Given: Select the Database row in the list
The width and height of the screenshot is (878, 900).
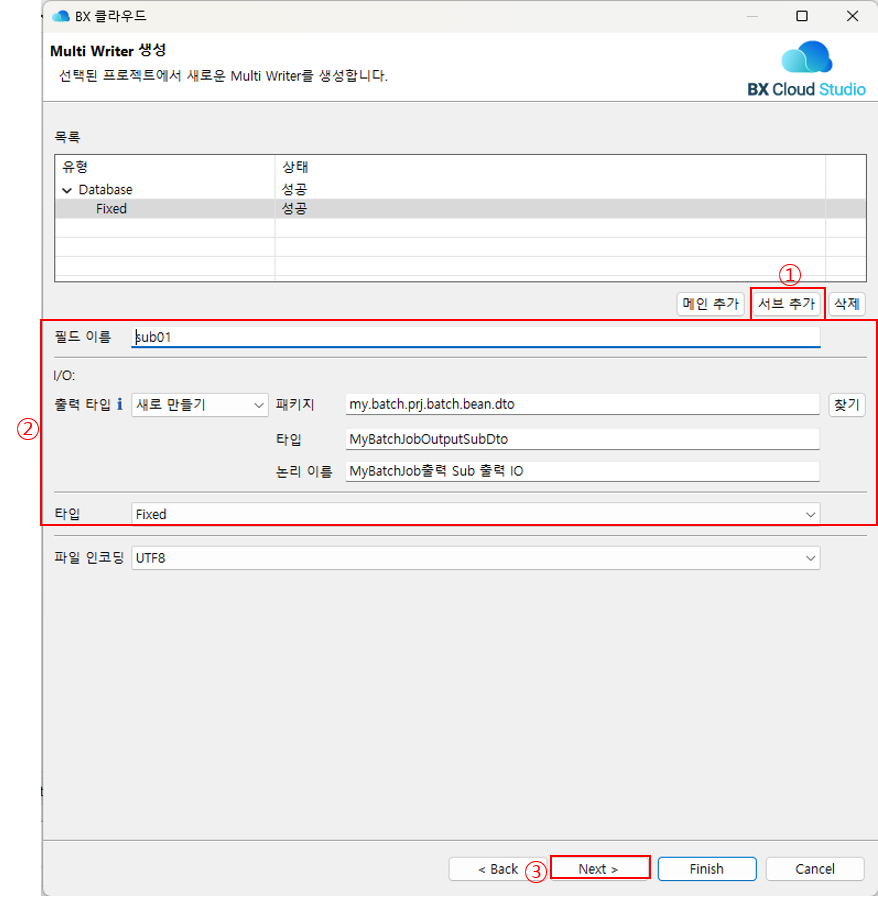Looking at the screenshot, I should coord(105,189).
